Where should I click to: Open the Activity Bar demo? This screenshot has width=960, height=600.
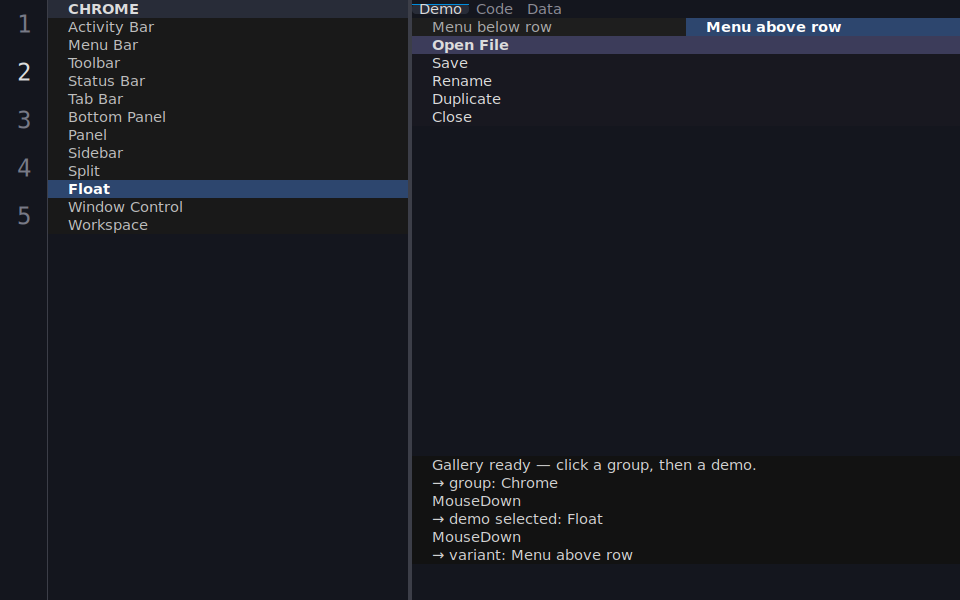pos(228,27)
